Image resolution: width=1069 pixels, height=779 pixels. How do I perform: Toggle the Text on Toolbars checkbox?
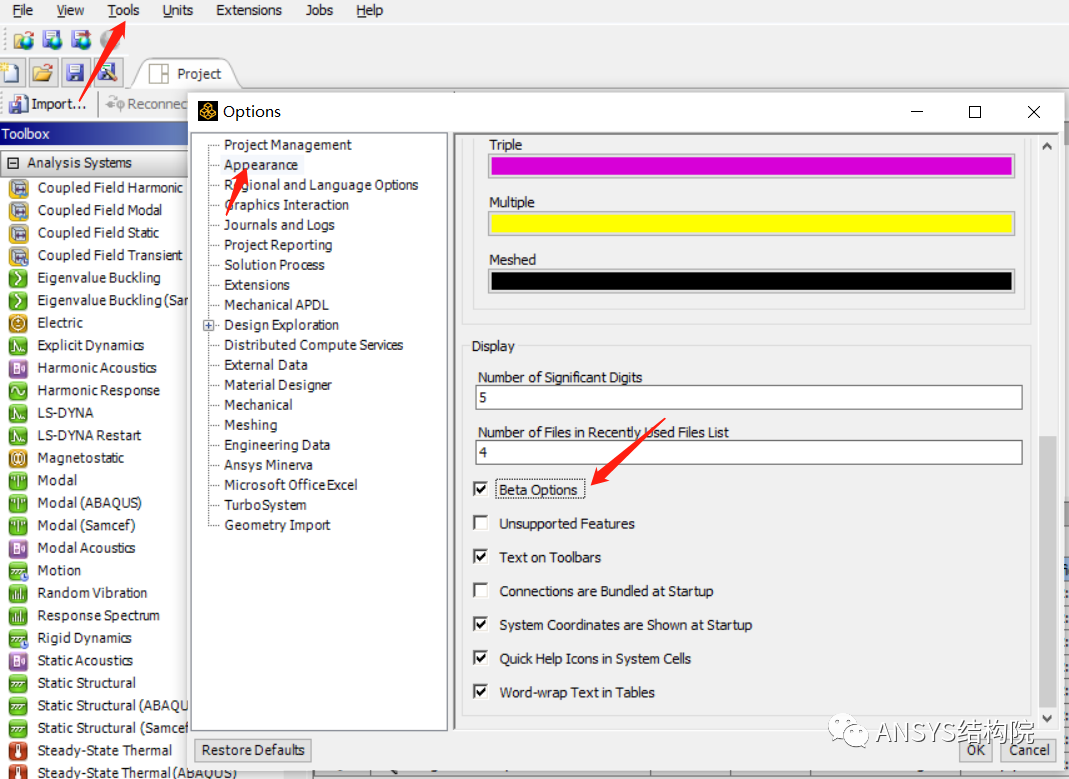click(x=481, y=556)
